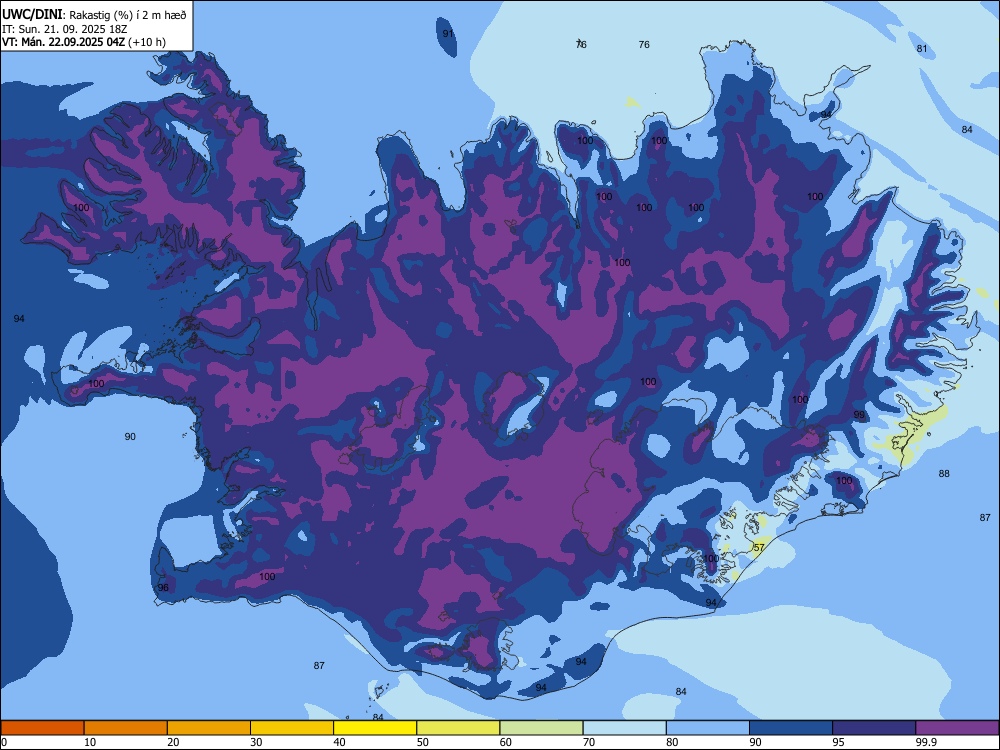1000x750 pixels.
Task: Select the "100" label on Snæfellsnes peninsula
Action: [96, 383]
